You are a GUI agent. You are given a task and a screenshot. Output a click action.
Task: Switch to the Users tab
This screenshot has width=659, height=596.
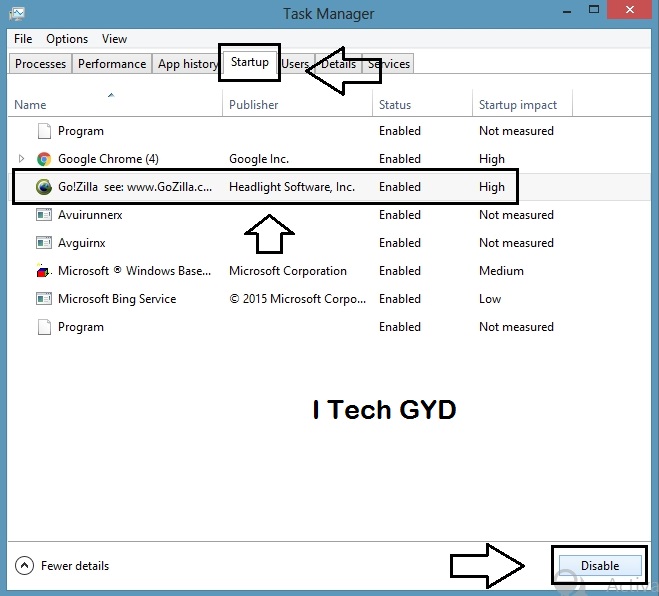[x=295, y=64]
